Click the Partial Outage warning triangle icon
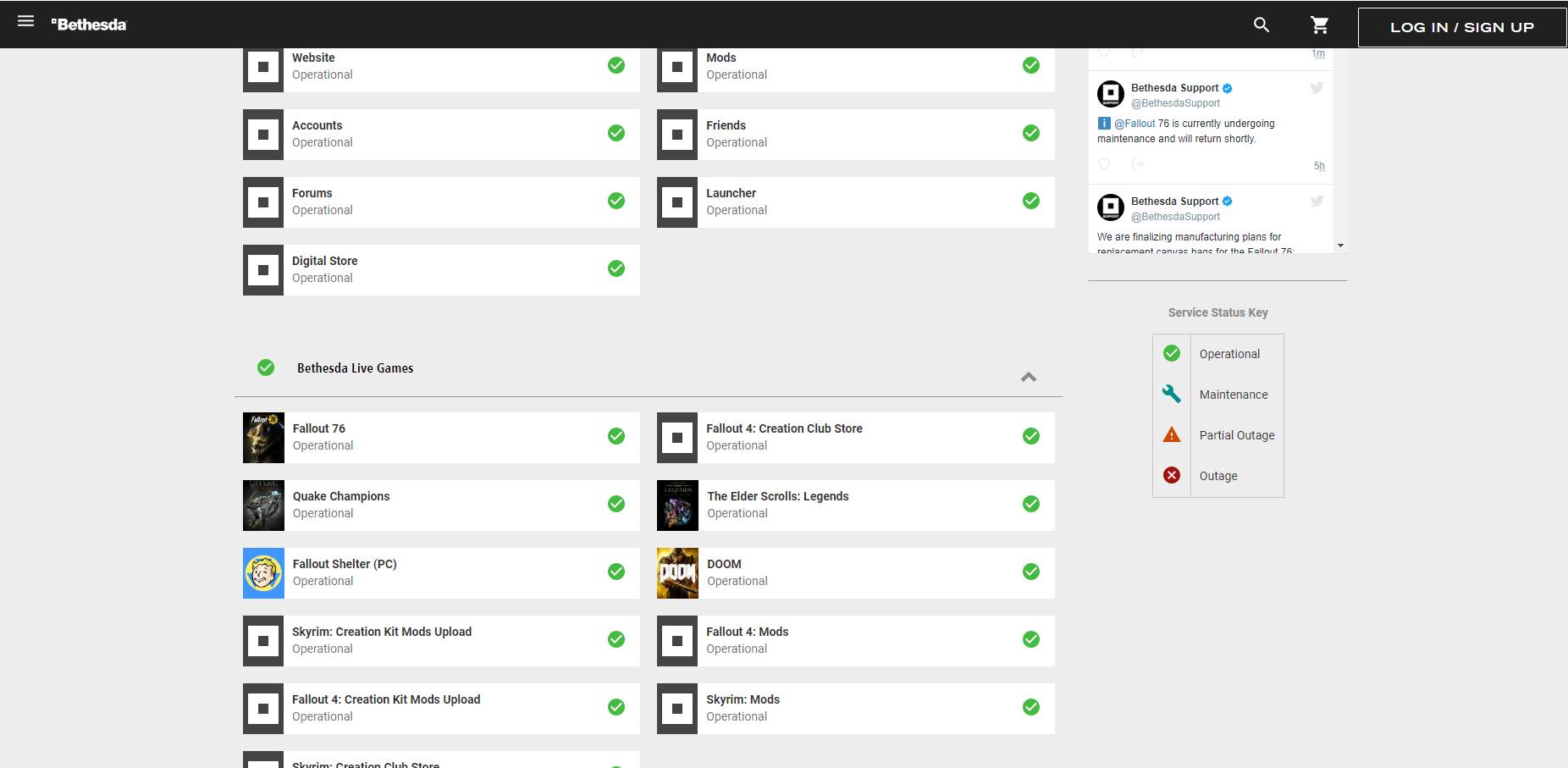The image size is (1568, 768). [x=1172, y=434]
